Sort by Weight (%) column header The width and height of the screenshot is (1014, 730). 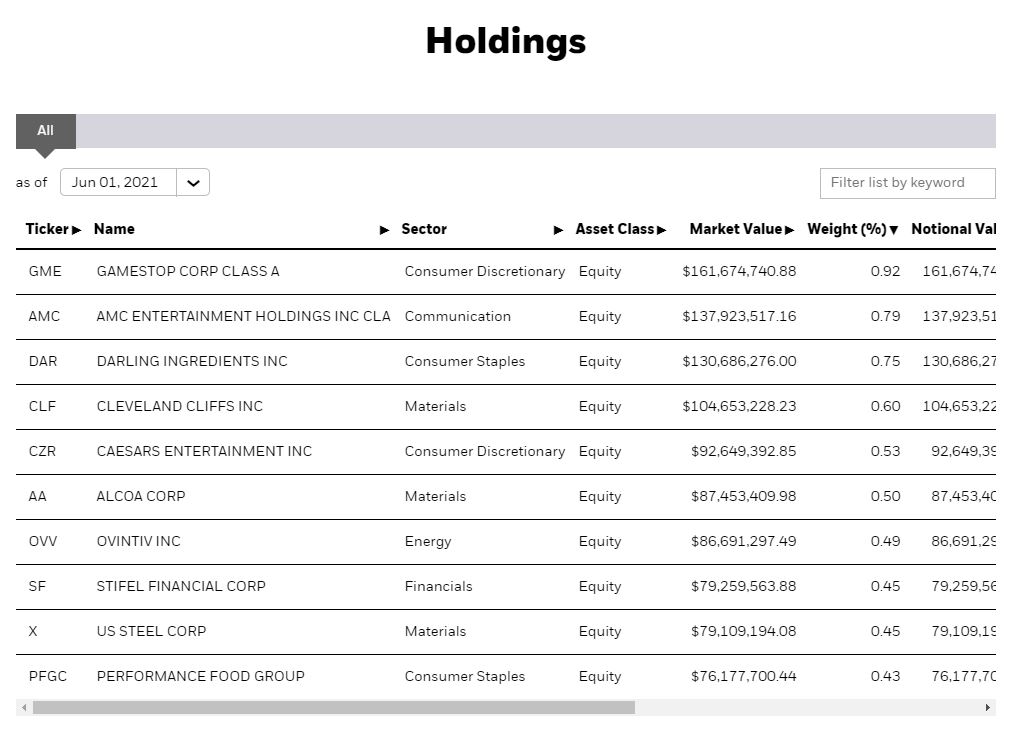[847, 229]
